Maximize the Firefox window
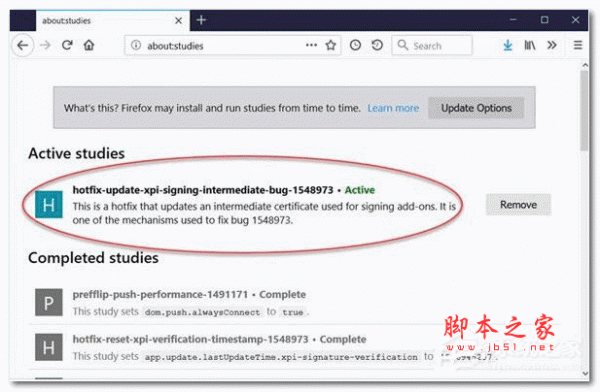 tap(545, 20)
